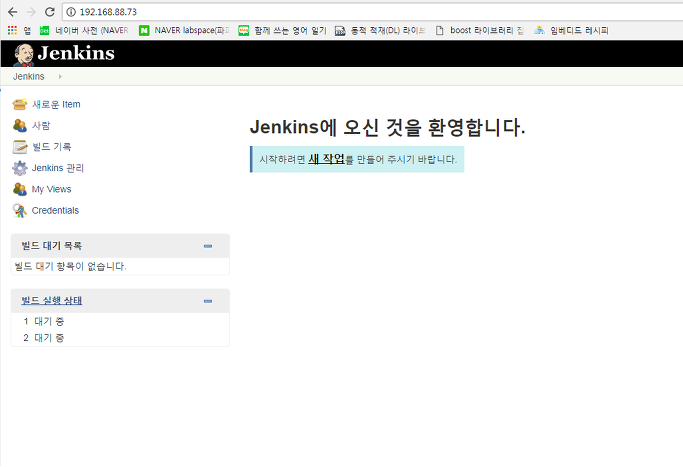Open the 빌드 기록 link
Image resolution: width=683 pixels, height=467 pixels.
click(x=51, y=147)
